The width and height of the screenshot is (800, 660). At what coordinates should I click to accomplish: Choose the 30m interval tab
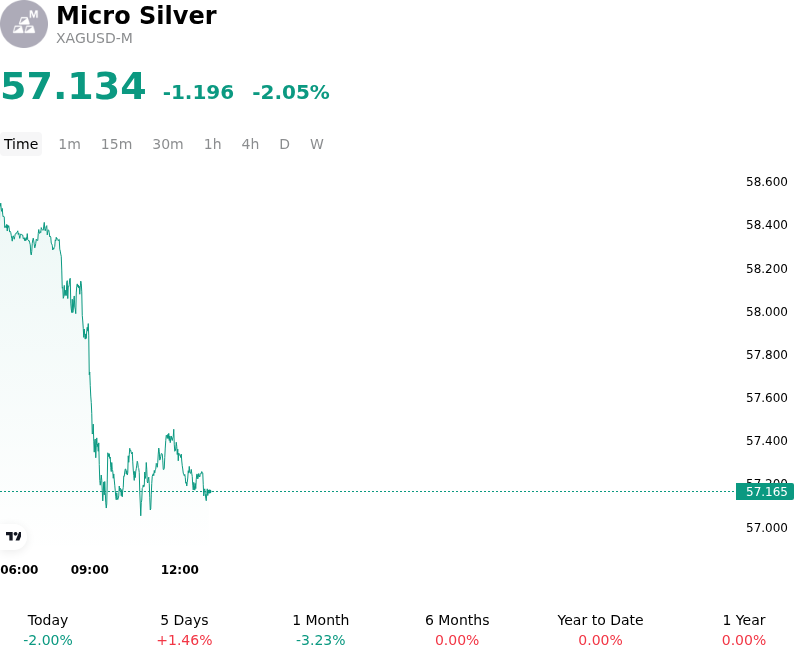(167, 144)
